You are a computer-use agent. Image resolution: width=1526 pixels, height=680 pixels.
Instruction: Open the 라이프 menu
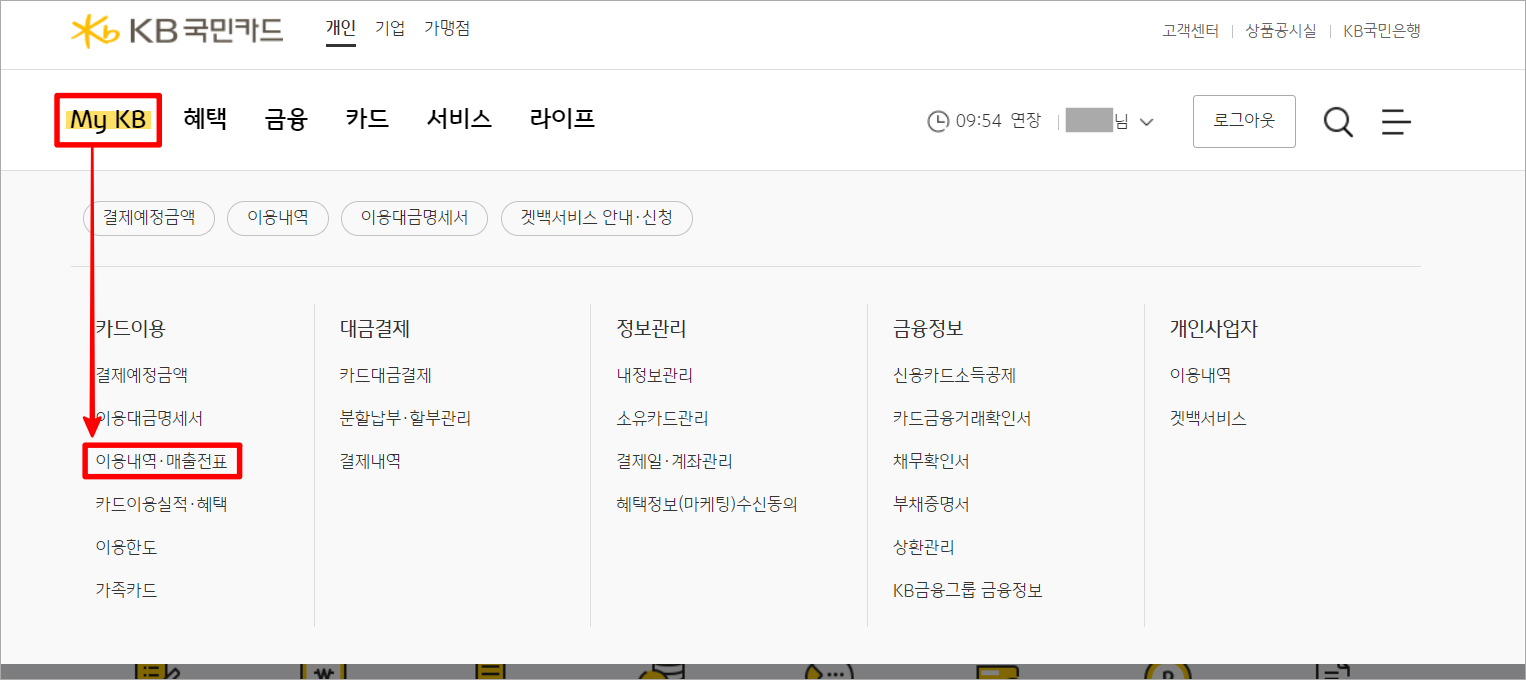561,118
